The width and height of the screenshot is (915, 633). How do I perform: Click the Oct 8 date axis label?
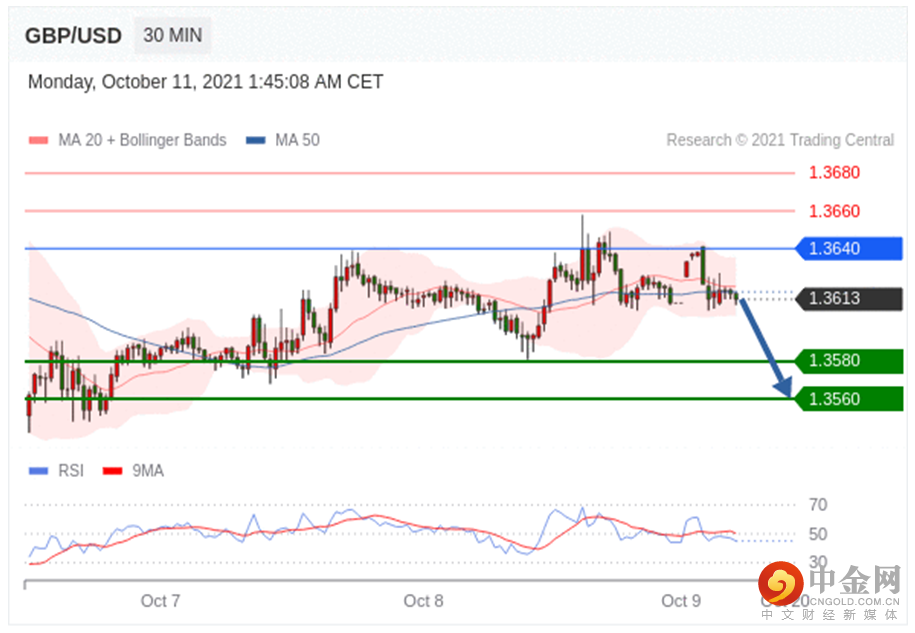423,601
